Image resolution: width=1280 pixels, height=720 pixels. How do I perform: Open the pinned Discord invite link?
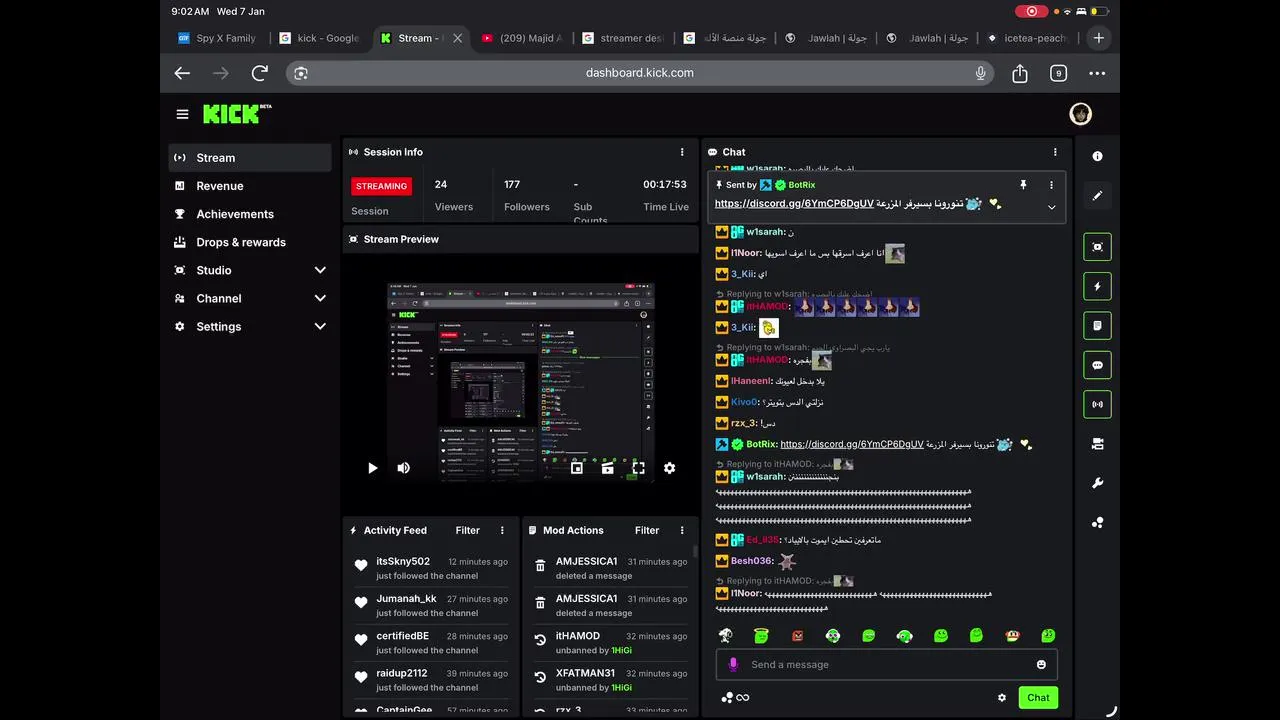pos(794,204)
